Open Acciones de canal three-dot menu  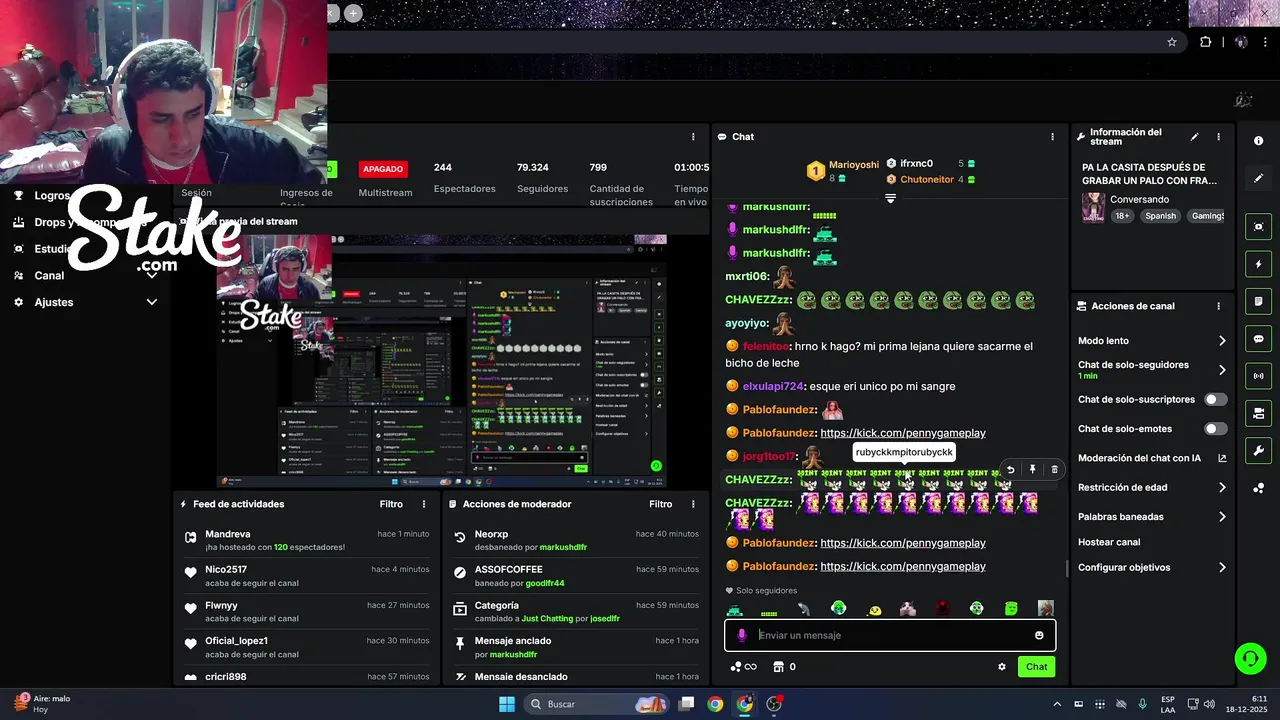point(1218,306)
